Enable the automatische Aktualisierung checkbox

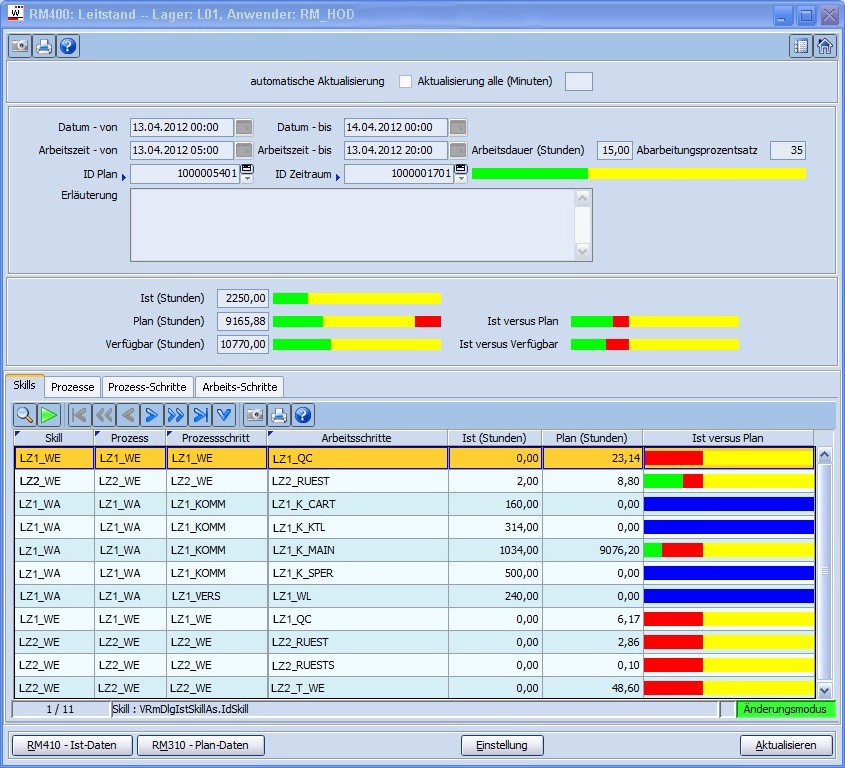click(405, 81)
